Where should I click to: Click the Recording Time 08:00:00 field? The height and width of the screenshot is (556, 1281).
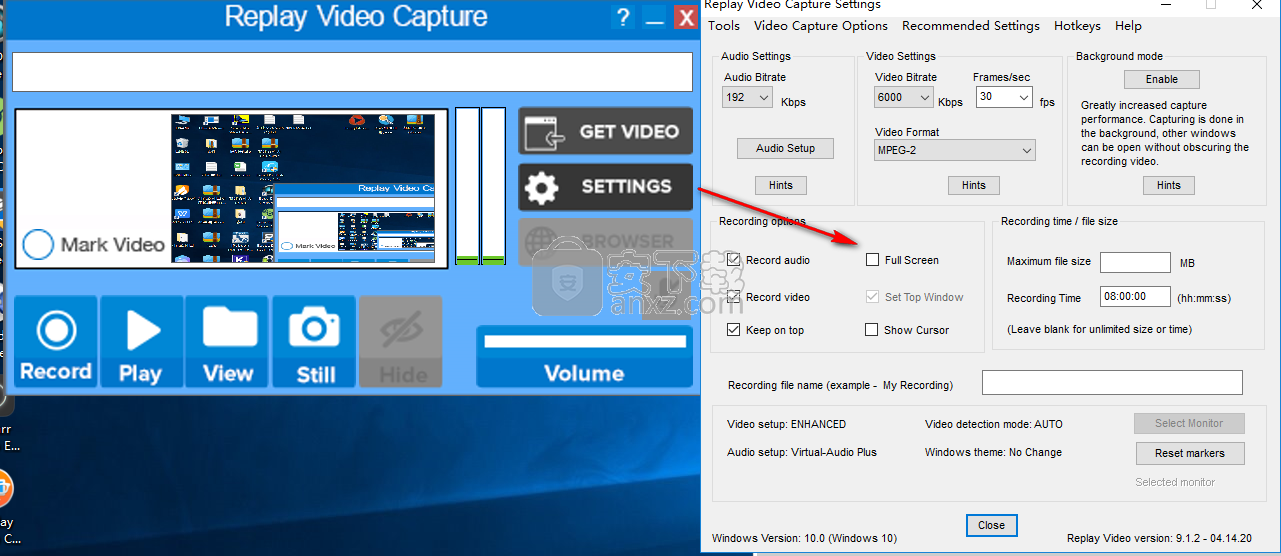[1135, 297]
